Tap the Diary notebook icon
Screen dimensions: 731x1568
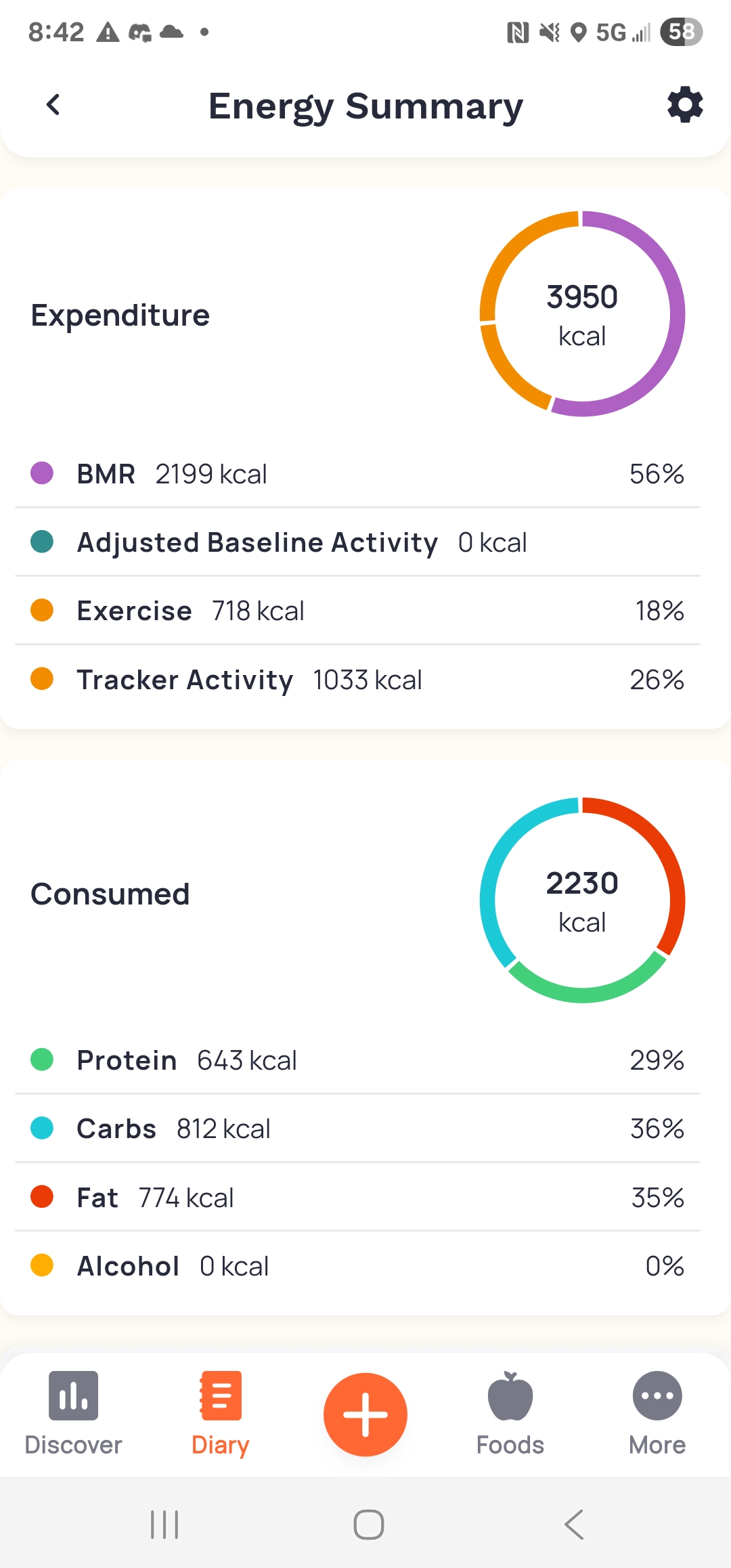click(221, 1396)
